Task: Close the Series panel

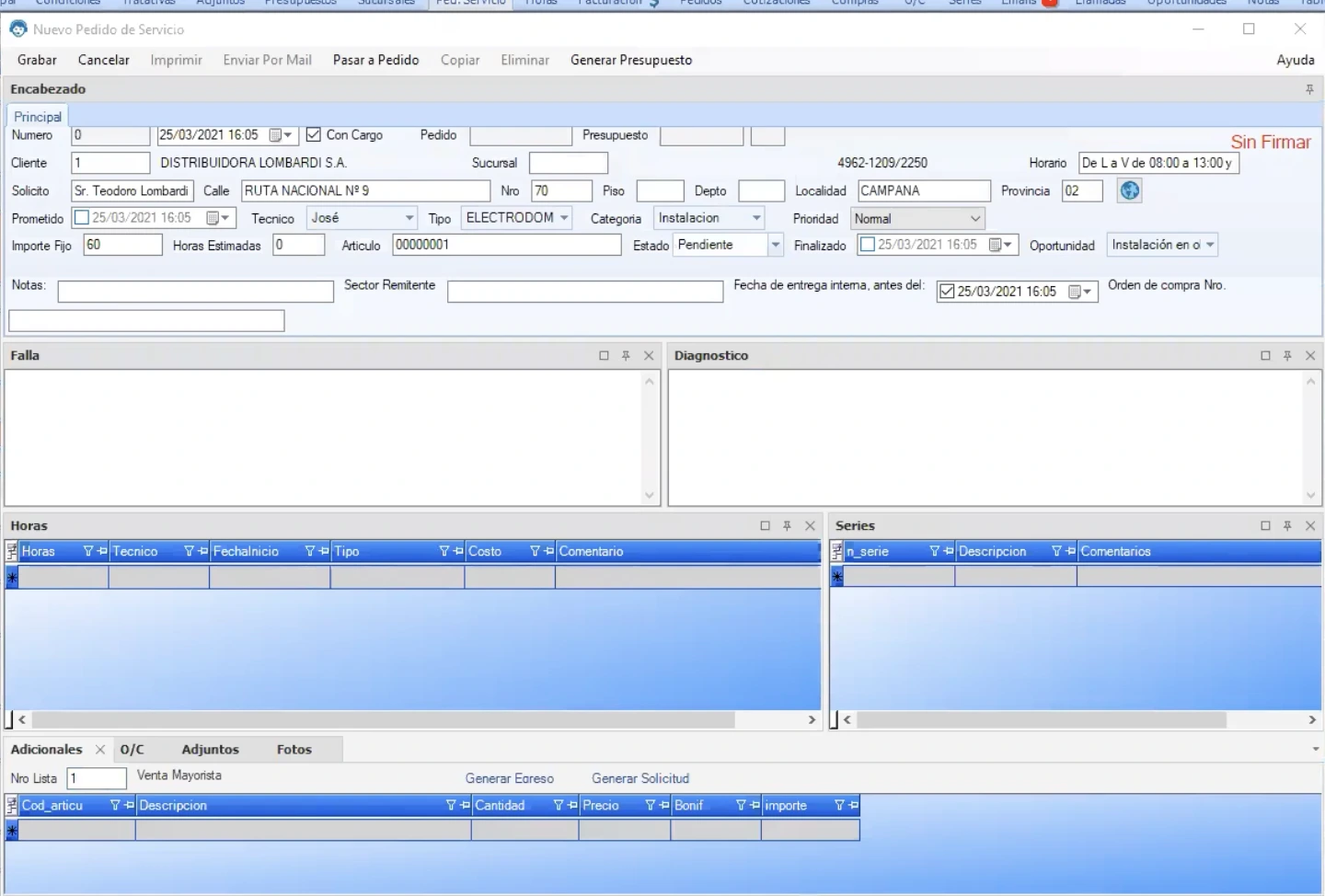Action: (1310, 526)
